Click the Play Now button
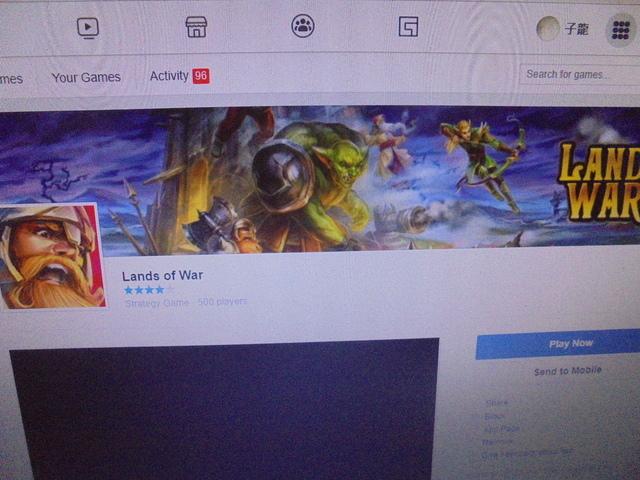The image size is (640, 480). (x=558, y=344)
